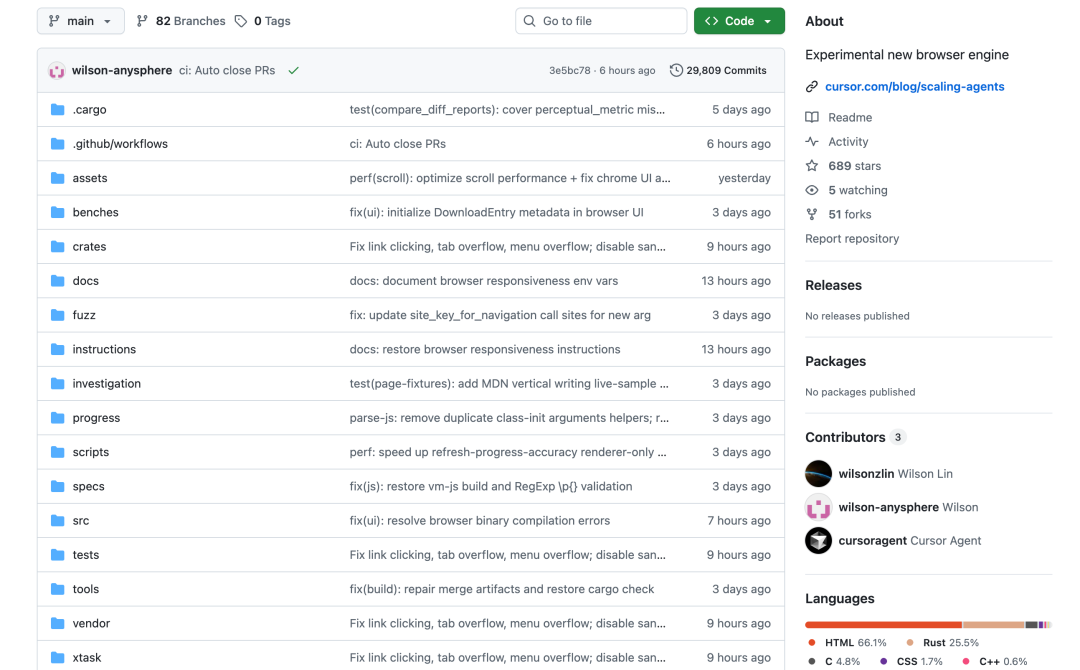The image size is (1080, 670).
Task: Click the Activity pulse icon
Action: pos(812,142)
